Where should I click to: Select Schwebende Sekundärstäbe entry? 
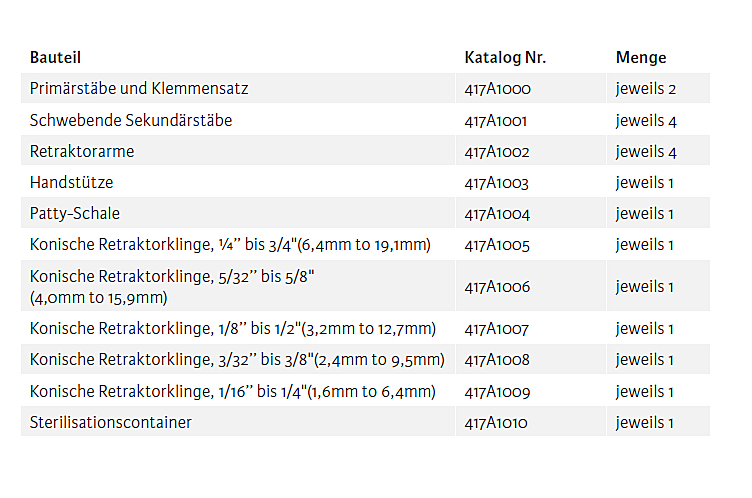(x=131, y=121)
